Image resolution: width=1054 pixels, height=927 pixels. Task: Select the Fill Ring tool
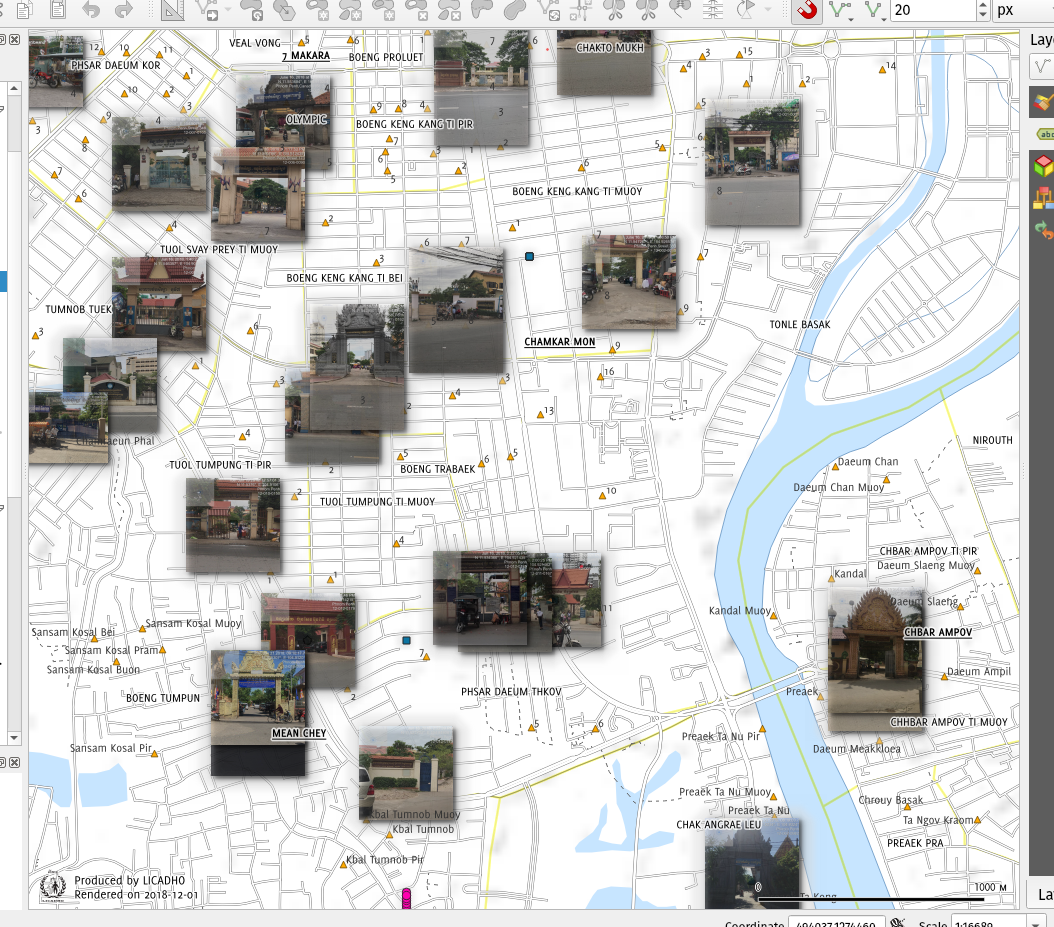[383, 9]
